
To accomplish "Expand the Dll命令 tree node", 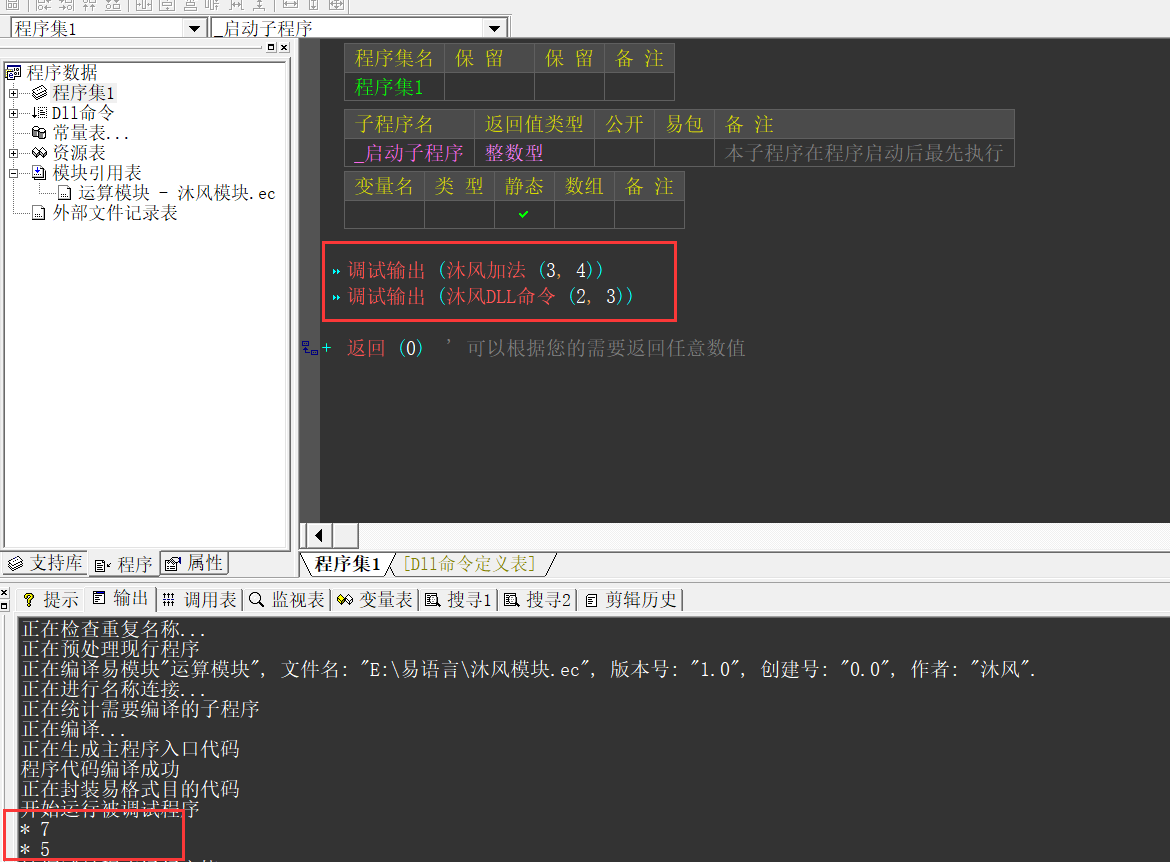I will (13, 113).
